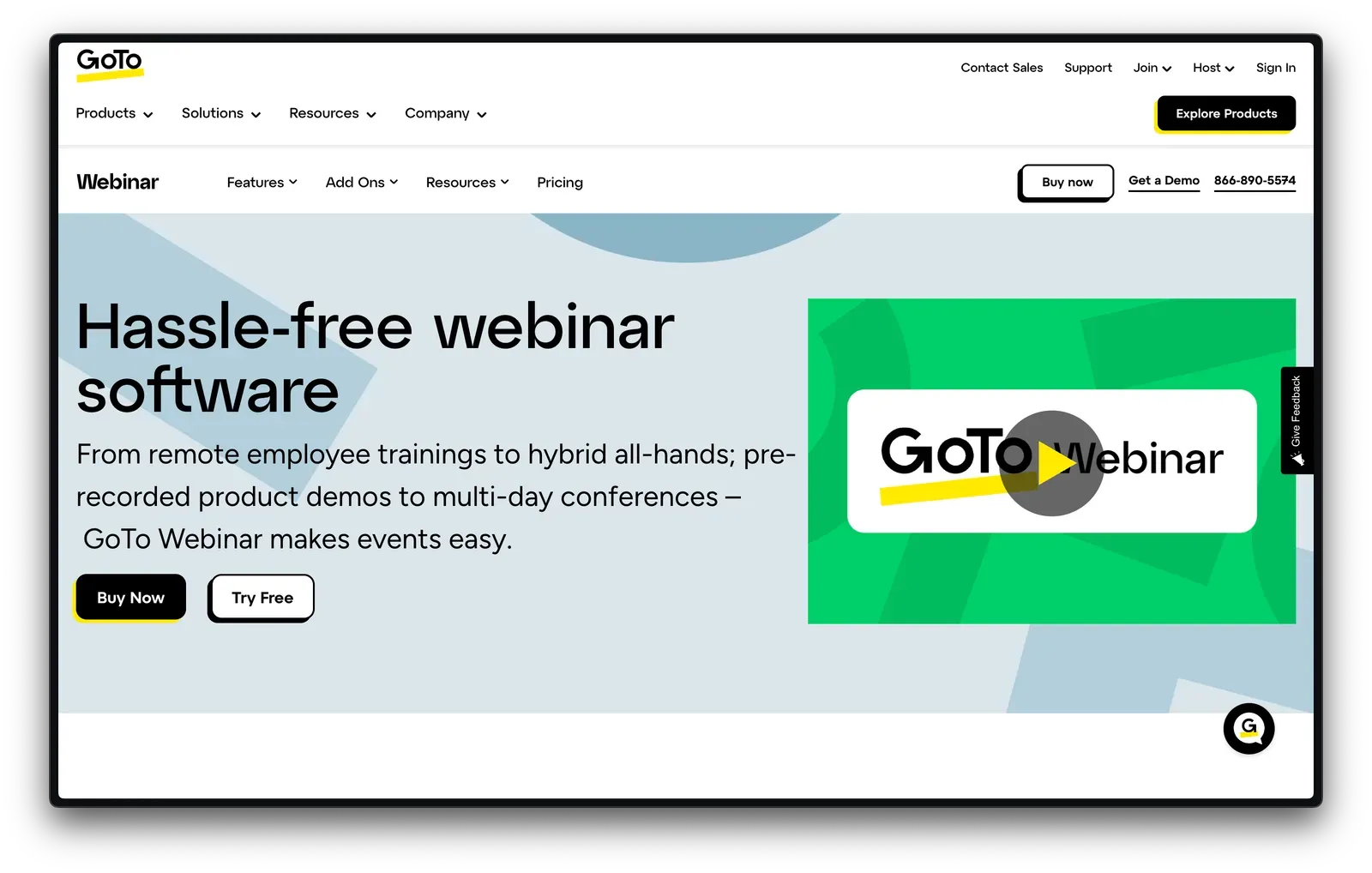Screen dimensions: 1372x873
Task: Click the Explore Products button
Action: [1225, 113]
